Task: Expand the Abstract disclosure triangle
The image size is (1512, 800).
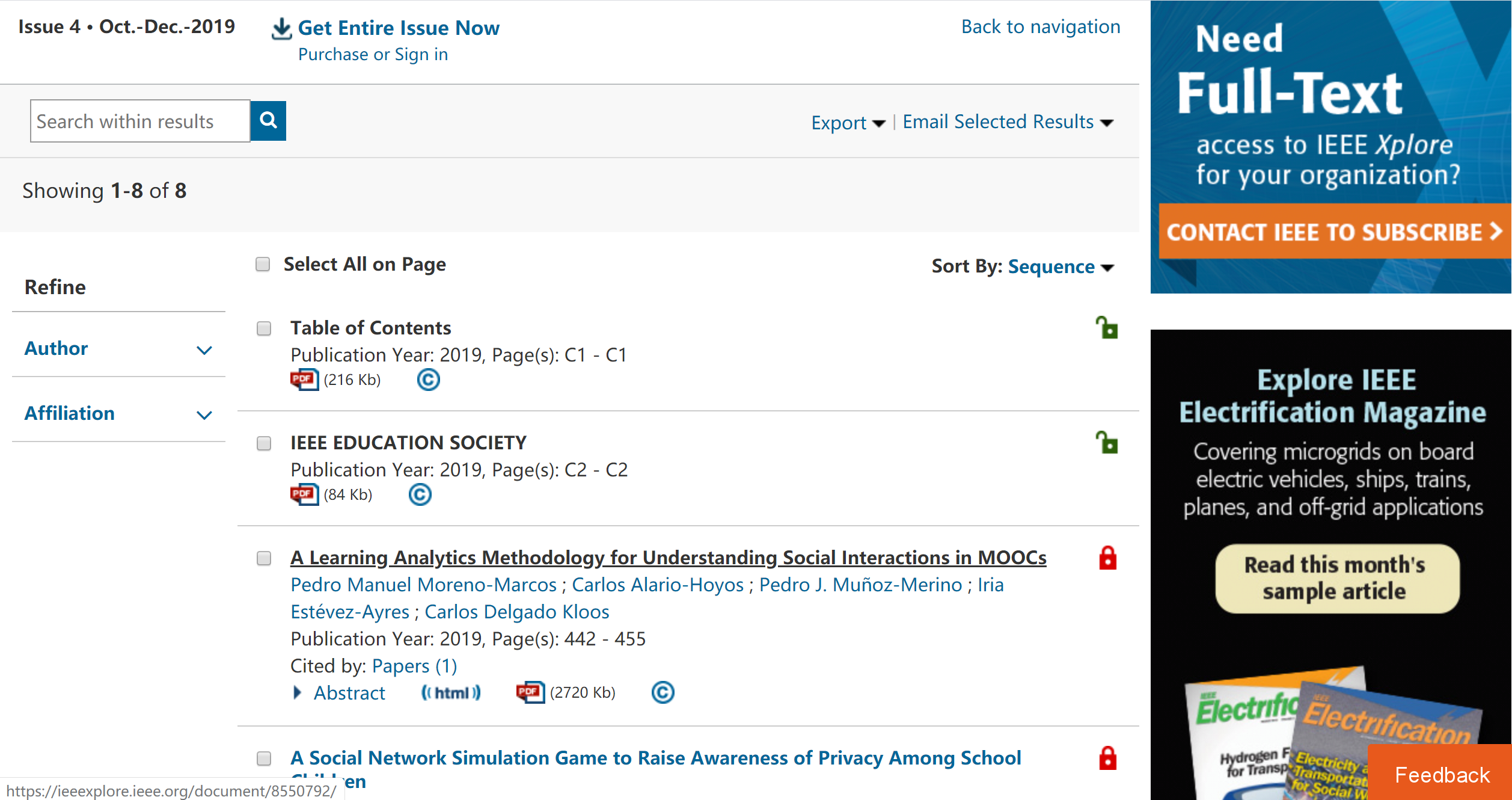Action: (x=297, y=693)
